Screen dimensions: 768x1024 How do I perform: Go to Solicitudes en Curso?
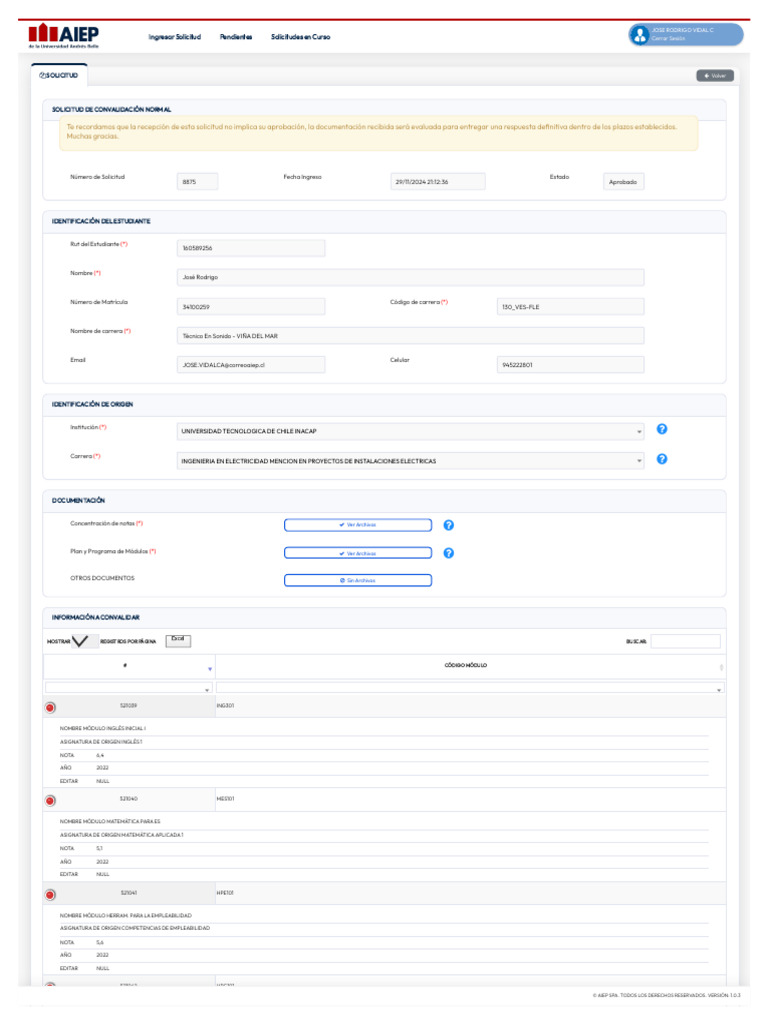[300, 37]
